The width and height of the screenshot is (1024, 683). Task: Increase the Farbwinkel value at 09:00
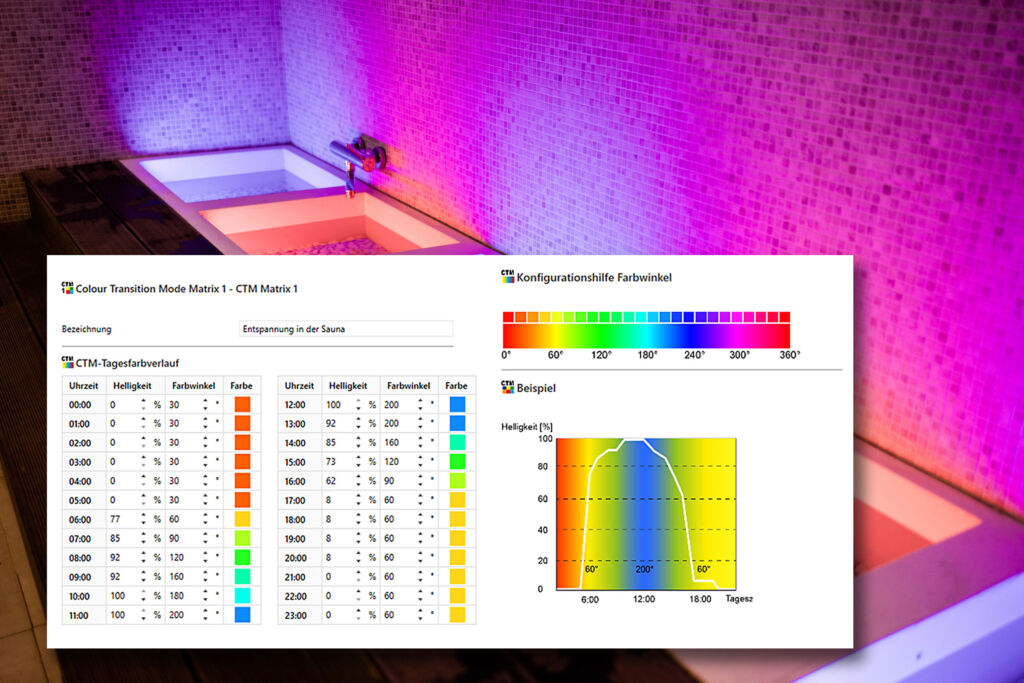[x=206, y=573]
